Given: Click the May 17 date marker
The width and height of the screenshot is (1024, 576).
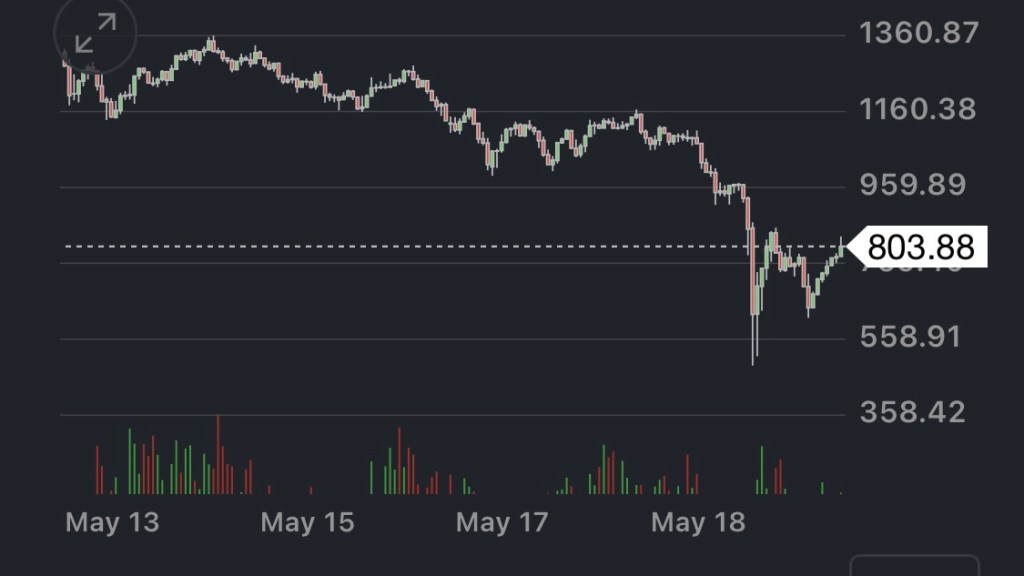Looking at the screenshot, I should tap(502, 522).
